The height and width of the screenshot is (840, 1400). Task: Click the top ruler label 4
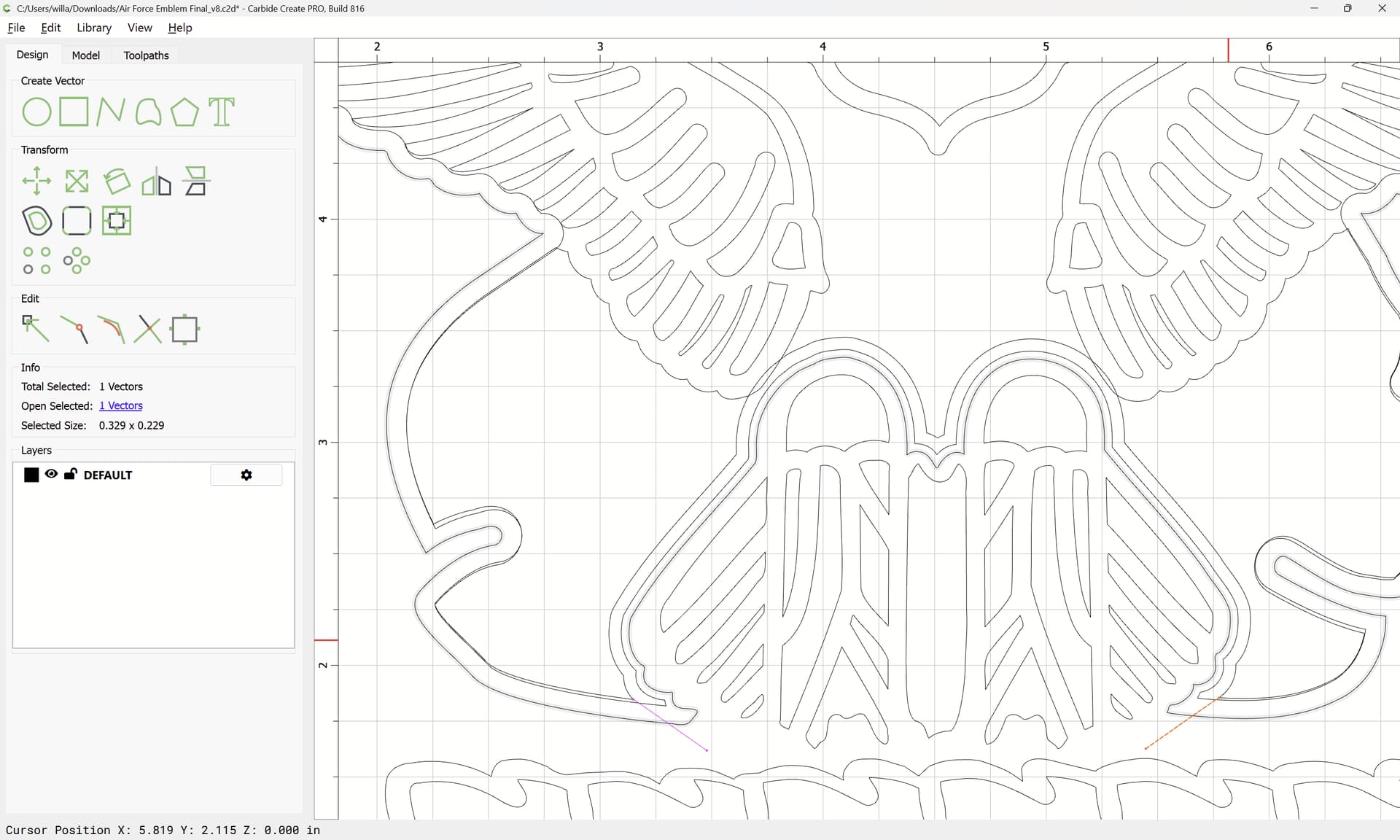(x=822, y=47)
